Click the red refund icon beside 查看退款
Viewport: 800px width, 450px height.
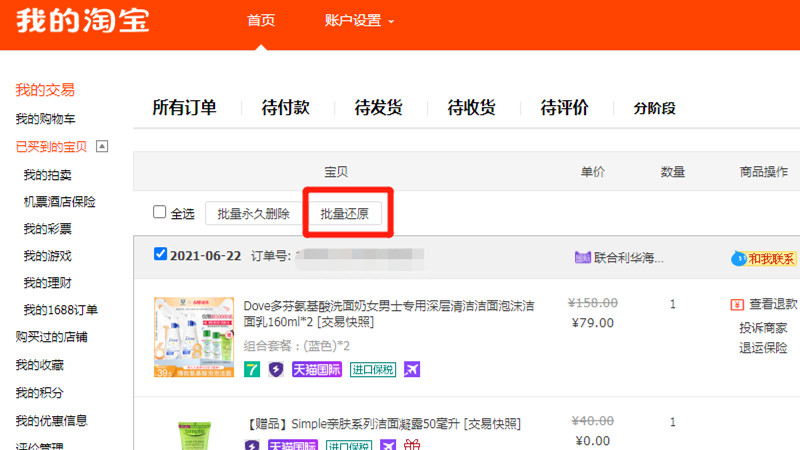[x=737, y=305]
